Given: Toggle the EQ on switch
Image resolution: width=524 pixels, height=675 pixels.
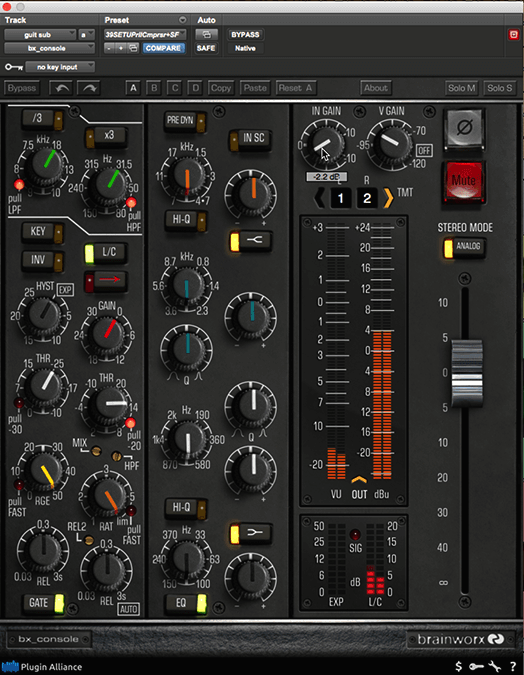Looking at the screenshot, I should tap(186, 604).
